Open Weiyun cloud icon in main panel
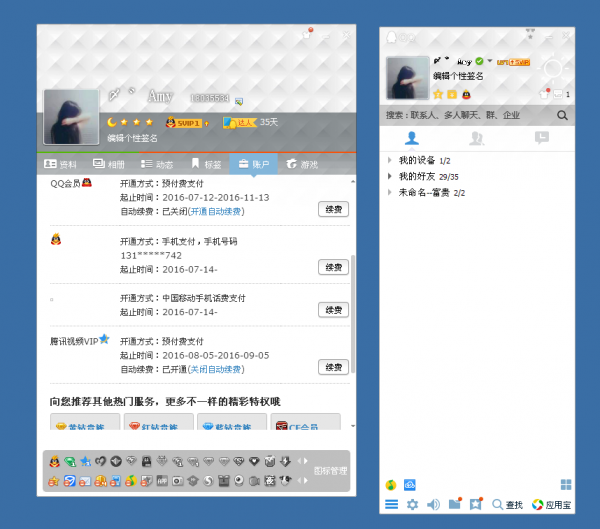The width and height of the screenshot is (600, 529). pos(409,485)
